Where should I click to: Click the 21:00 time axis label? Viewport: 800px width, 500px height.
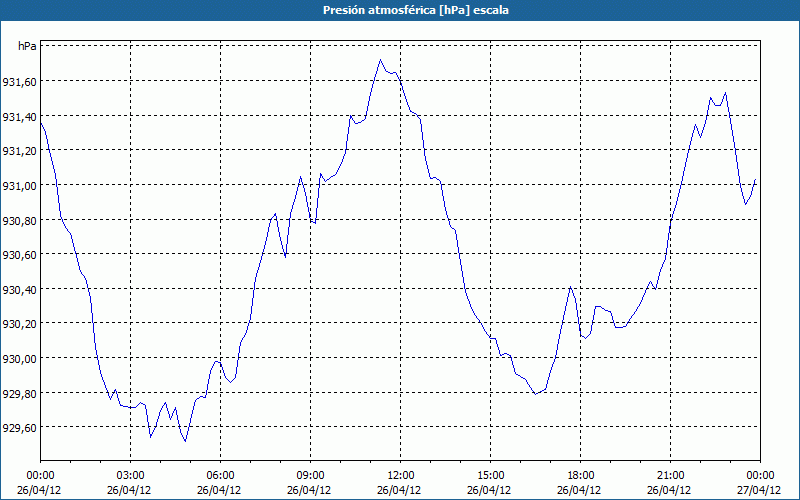(670, 476)
